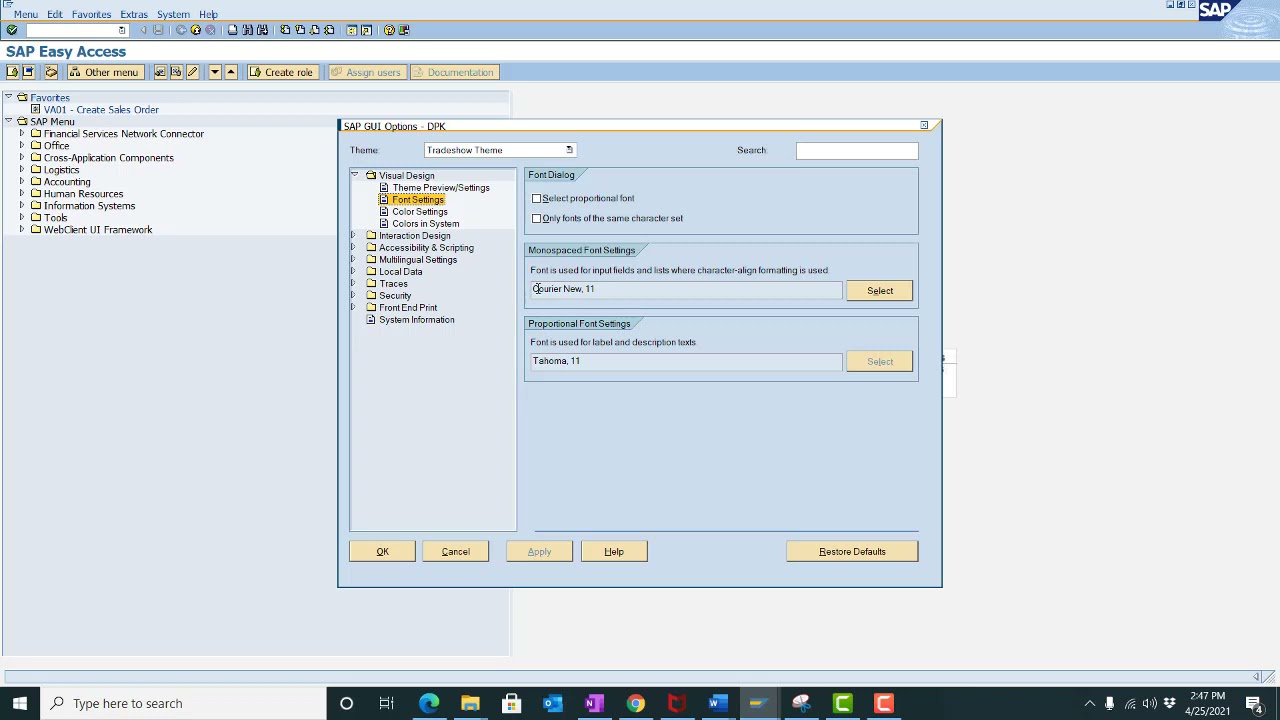Open the Favorites menu in menu bar
The width and height of the screenshot is (1280, 720).
click(91, 14)
